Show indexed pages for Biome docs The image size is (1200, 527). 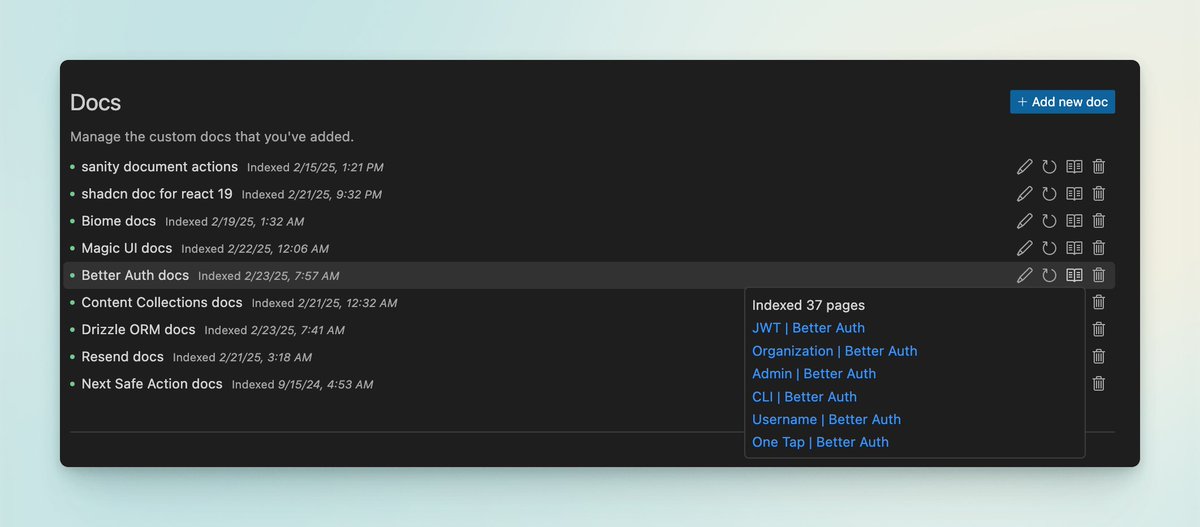click(1074, 221)
